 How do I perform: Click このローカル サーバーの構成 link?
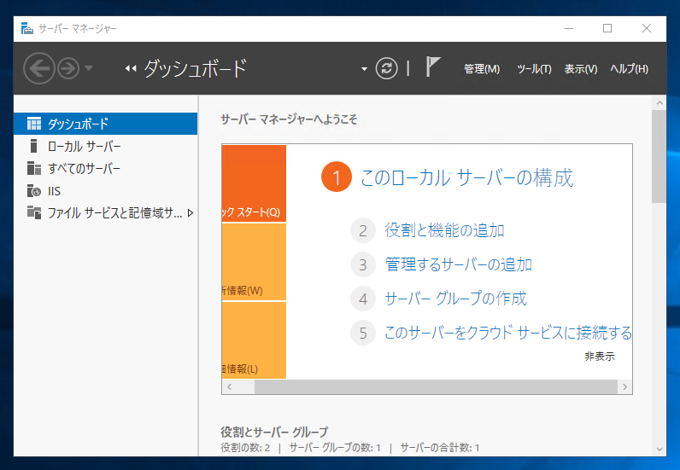click(x=467, y=177)
